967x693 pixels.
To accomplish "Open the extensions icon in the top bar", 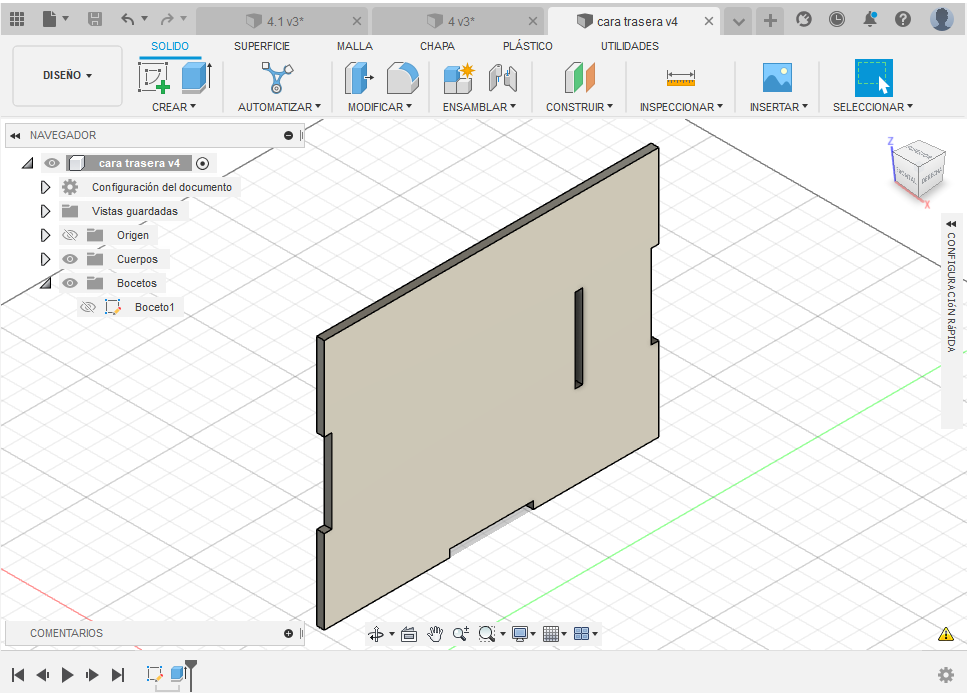I will [804, 20].
